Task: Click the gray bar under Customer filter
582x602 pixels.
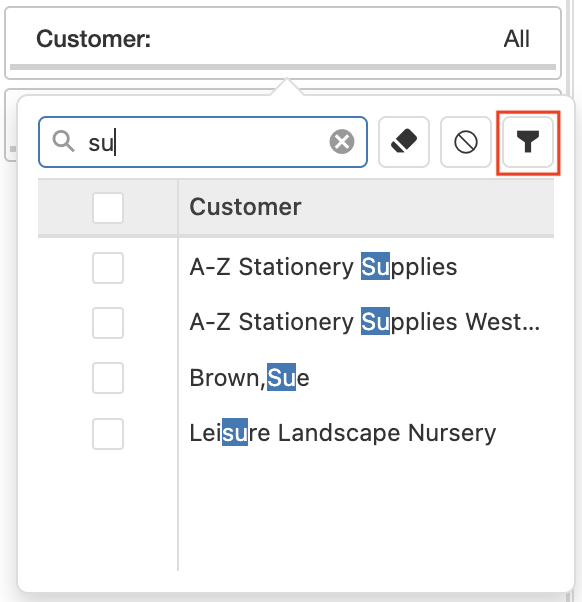Action: coord(283,67)
